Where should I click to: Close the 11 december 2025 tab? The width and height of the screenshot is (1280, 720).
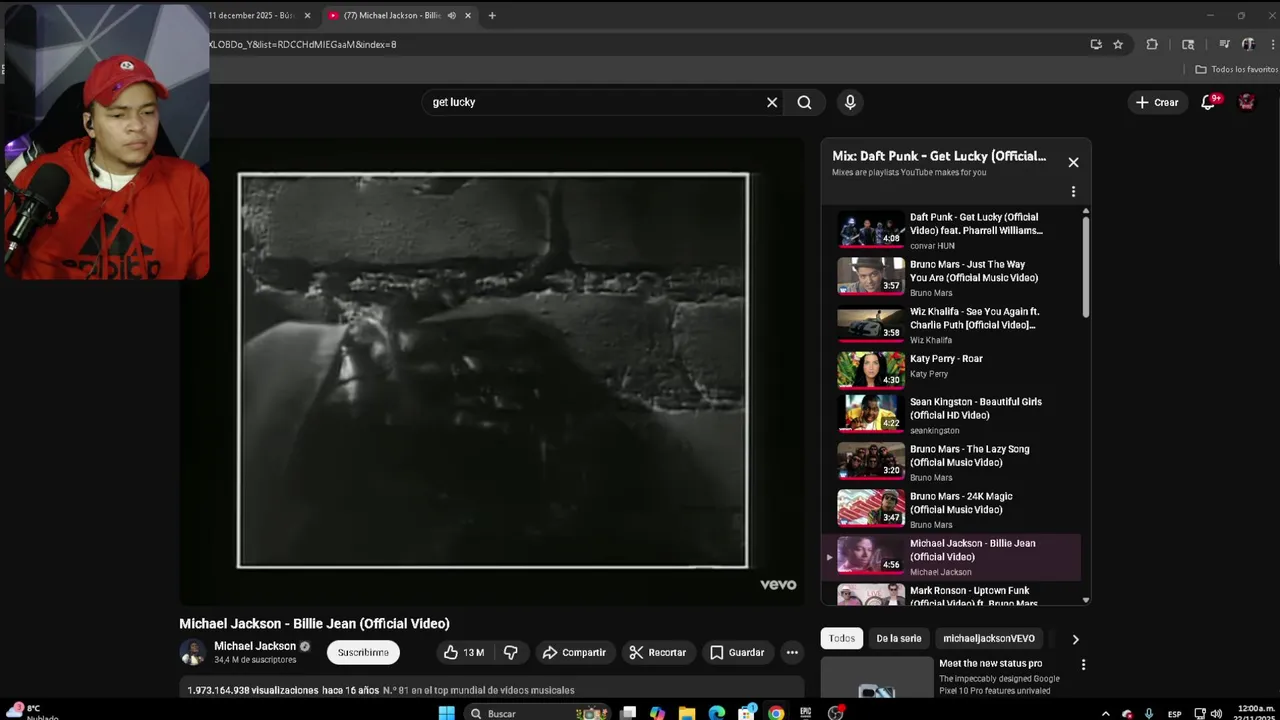(x=307, y=15)
